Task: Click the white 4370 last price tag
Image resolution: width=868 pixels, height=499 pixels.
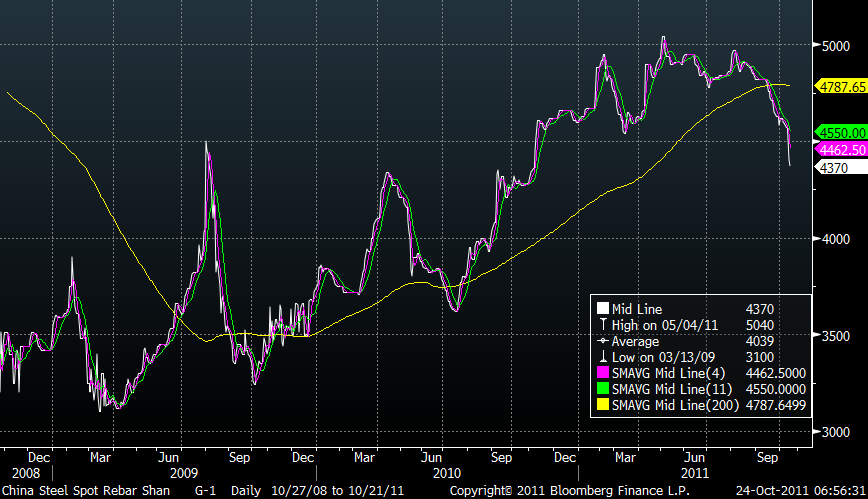Action: (x=834, y=168)
